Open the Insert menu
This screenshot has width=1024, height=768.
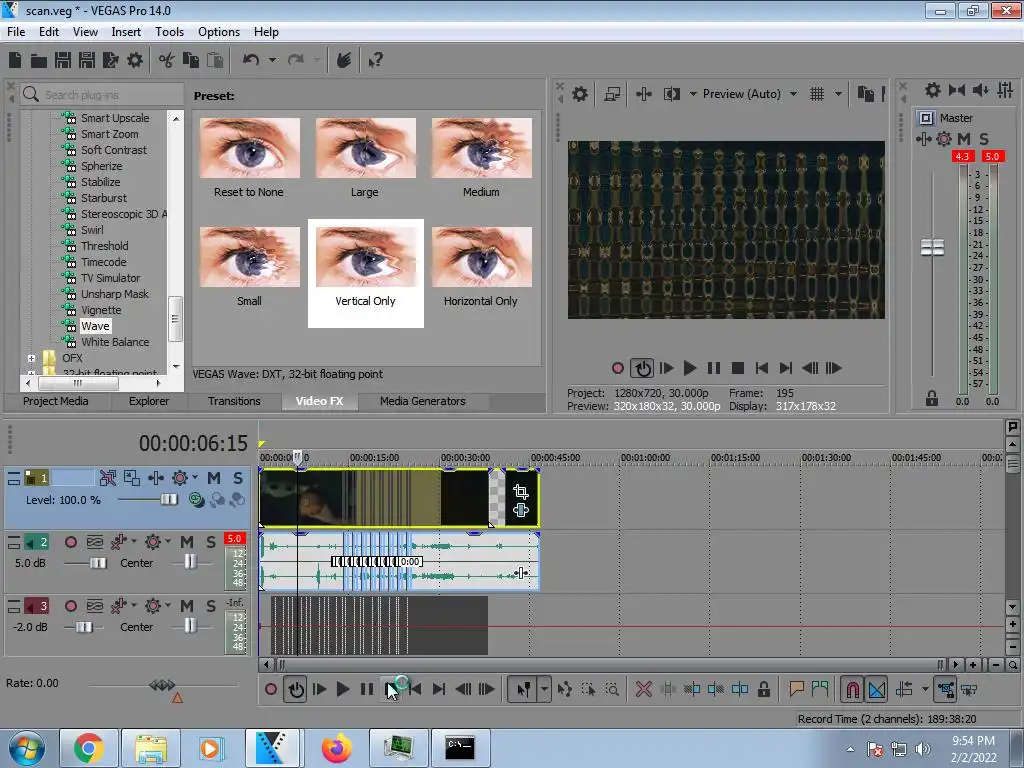coord(126,31)
